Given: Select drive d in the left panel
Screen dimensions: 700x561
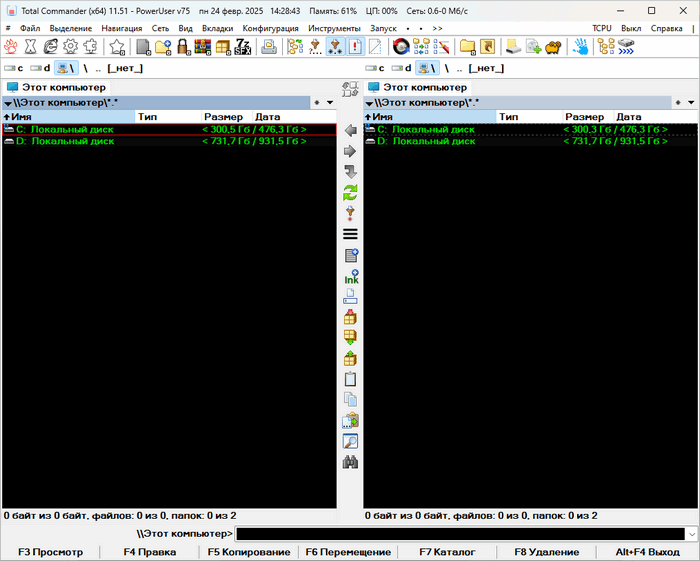Looking at the screenshot, I should click(40, 68).
